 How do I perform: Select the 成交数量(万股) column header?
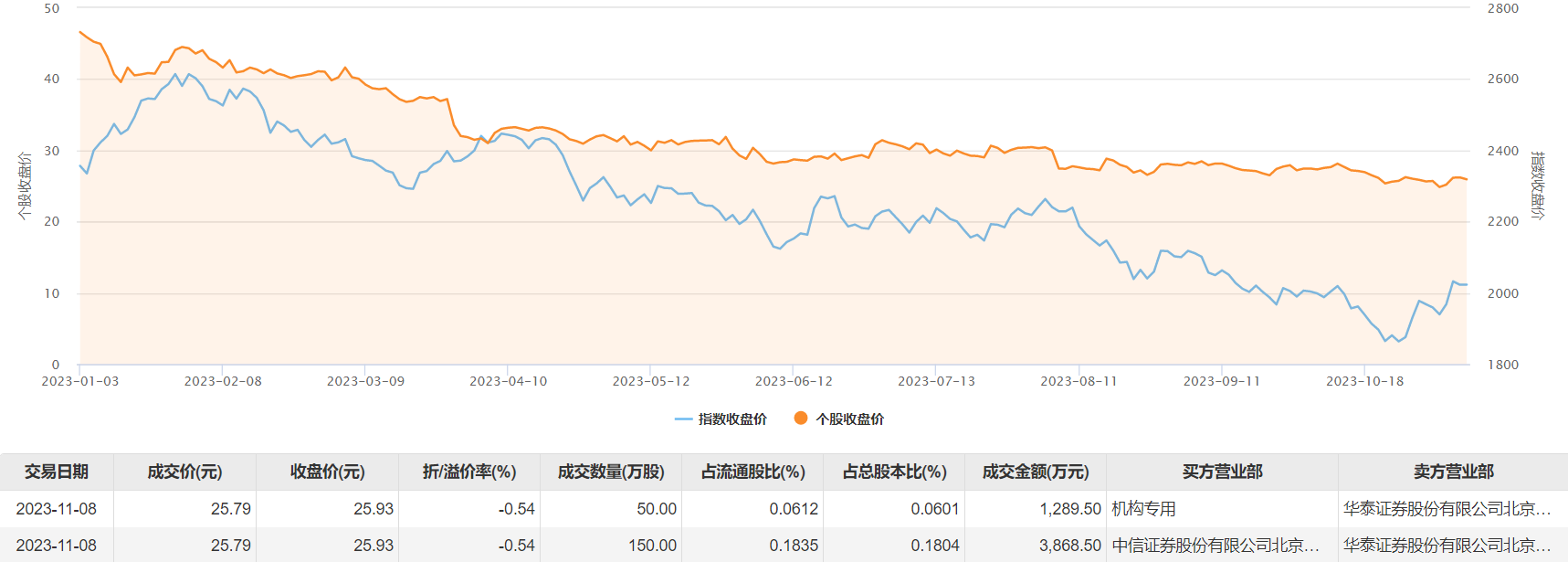point(611,472)
